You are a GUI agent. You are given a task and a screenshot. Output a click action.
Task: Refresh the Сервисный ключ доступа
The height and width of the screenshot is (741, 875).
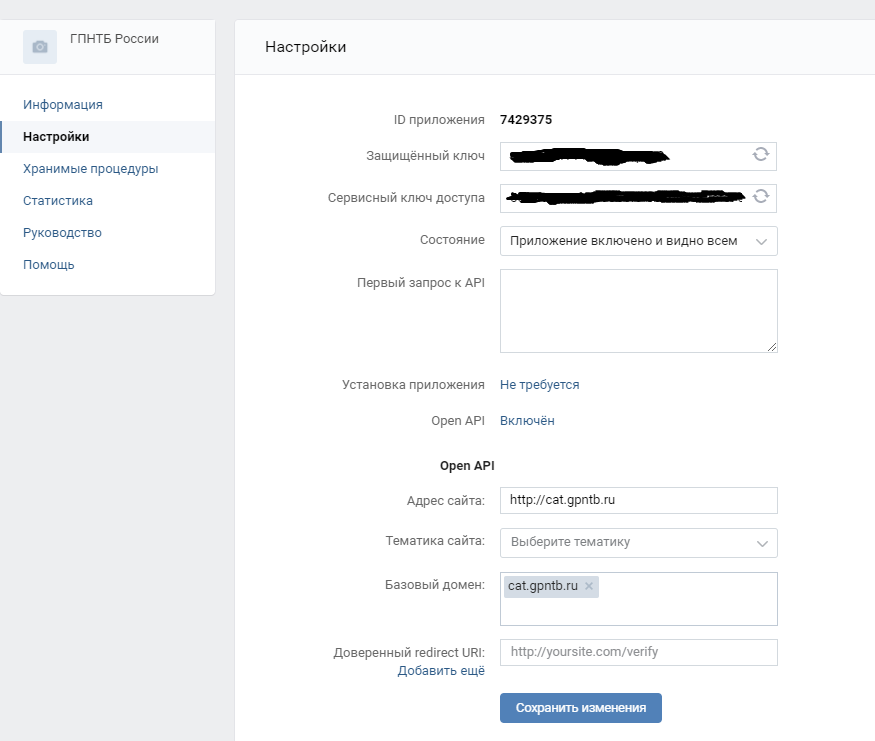(x=761, y=197)
